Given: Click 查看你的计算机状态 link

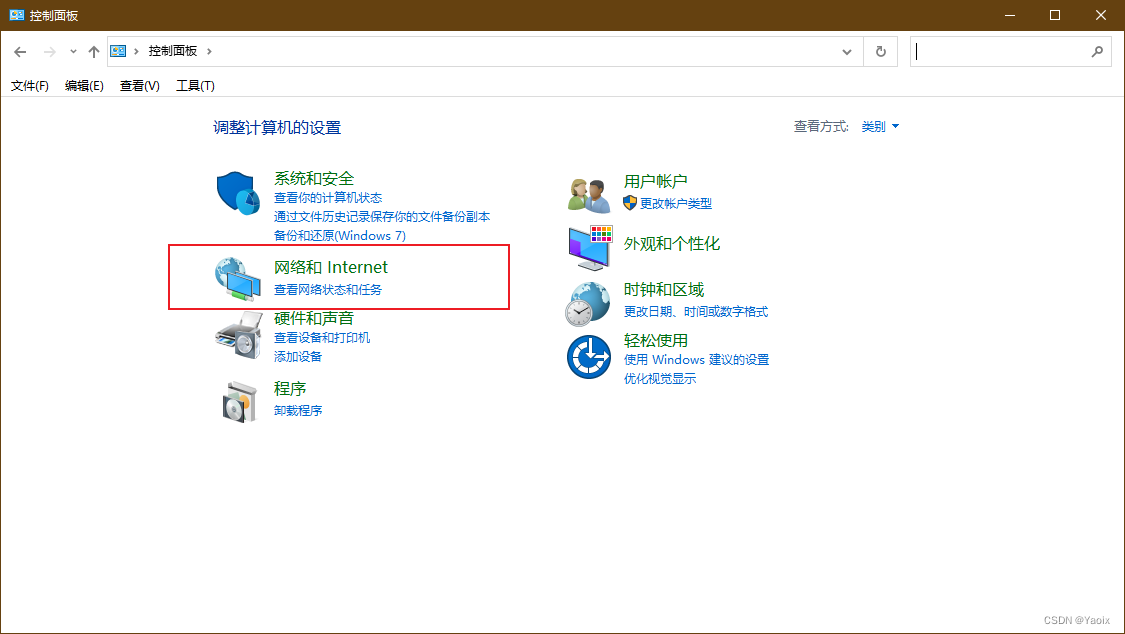Looking at the screenshot, I should click(x=328, y=198).
